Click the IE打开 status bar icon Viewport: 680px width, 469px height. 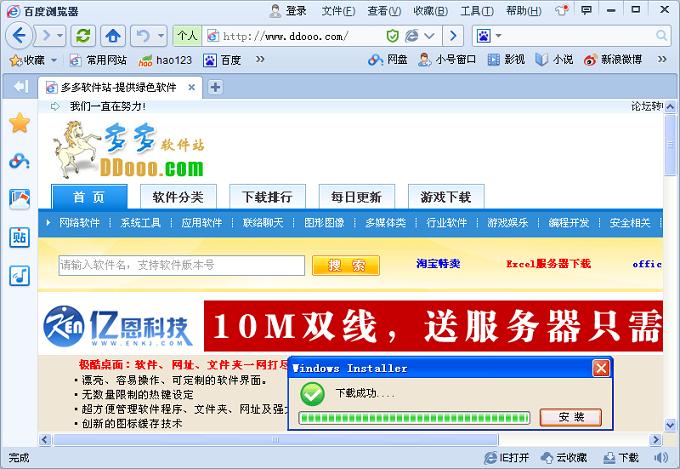(507, 457)
